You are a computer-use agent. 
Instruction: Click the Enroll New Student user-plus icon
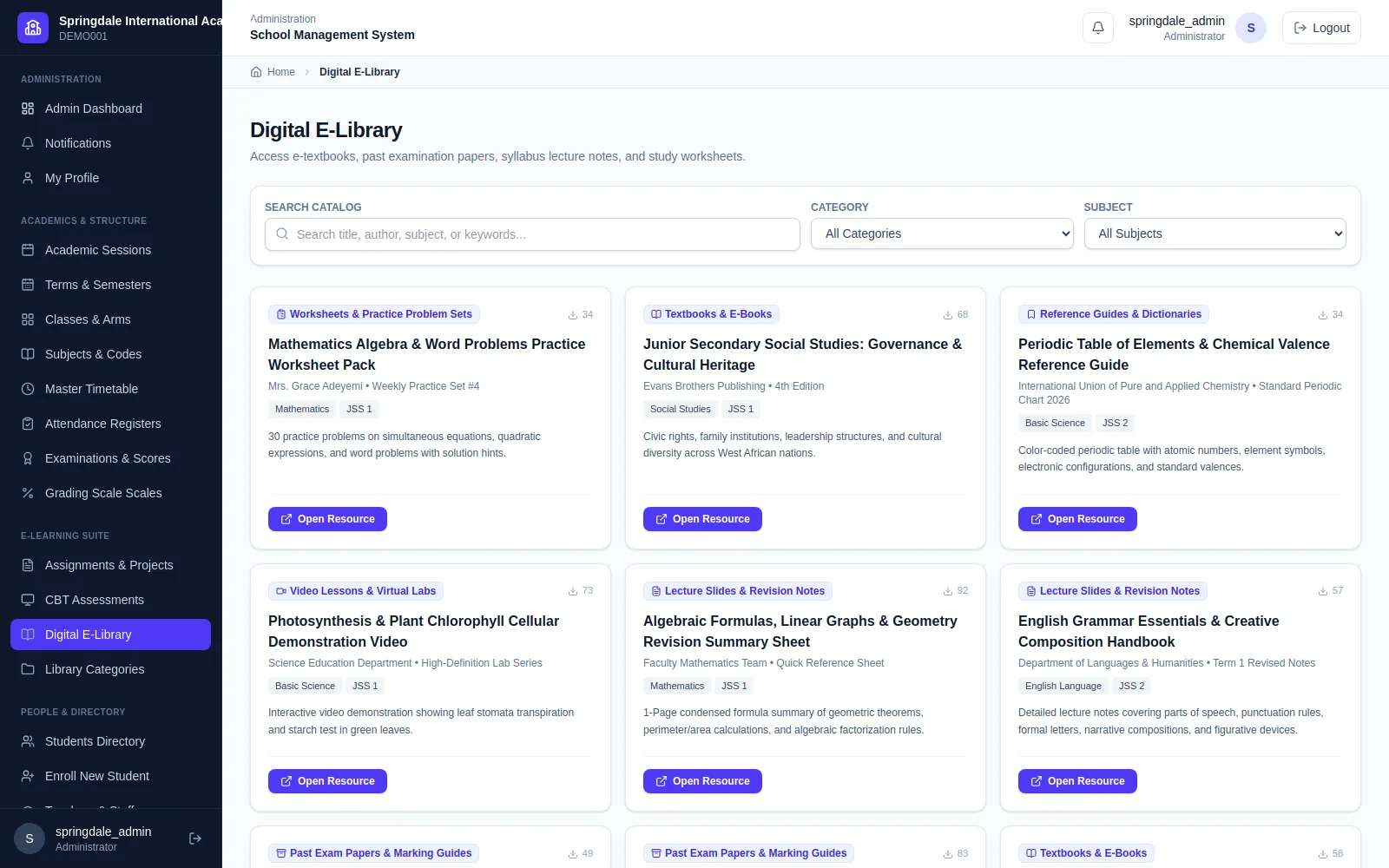click(x=28, y=776)
